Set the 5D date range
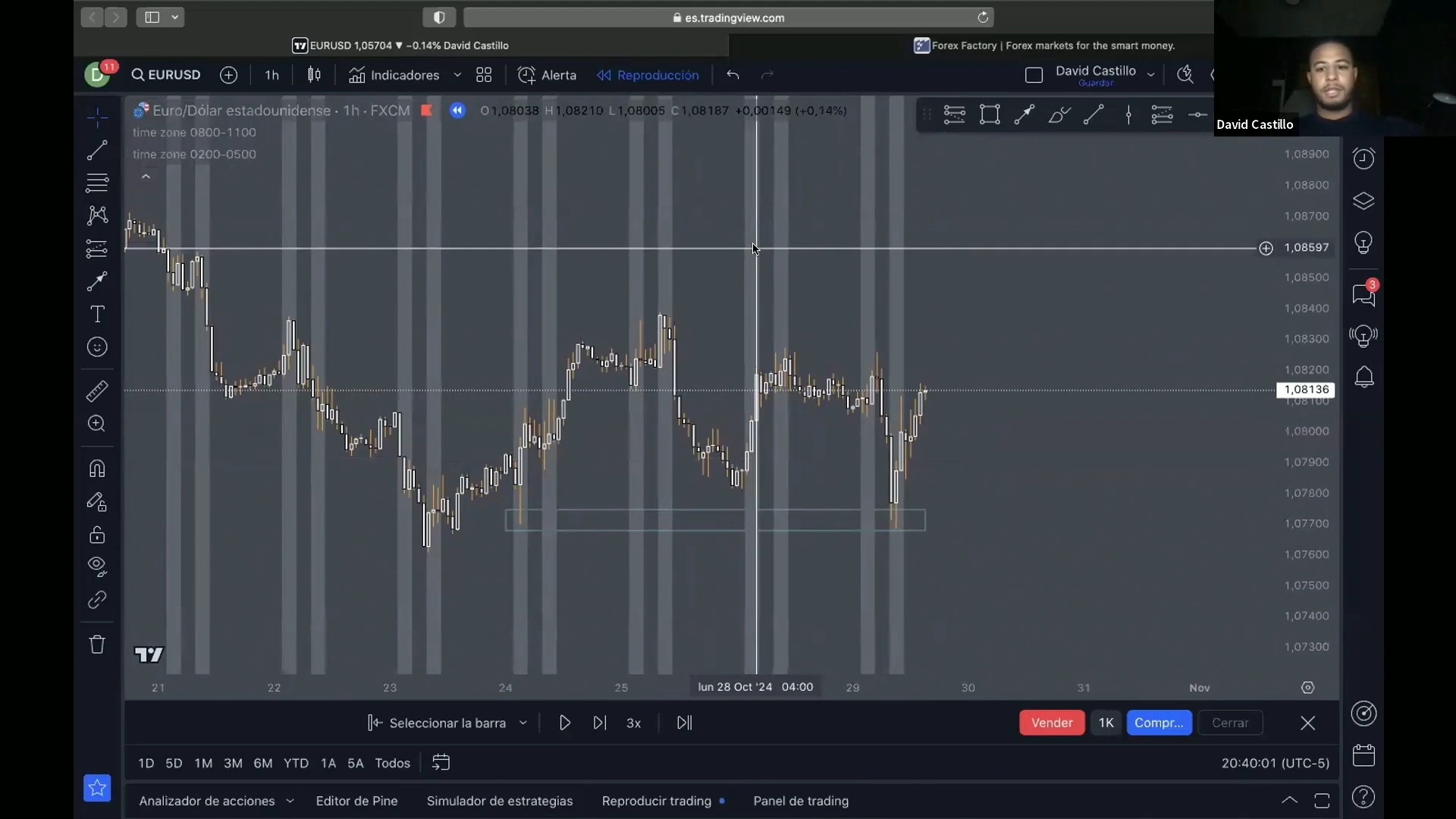Screen dimensions: 1456x819 click(174, 764)
